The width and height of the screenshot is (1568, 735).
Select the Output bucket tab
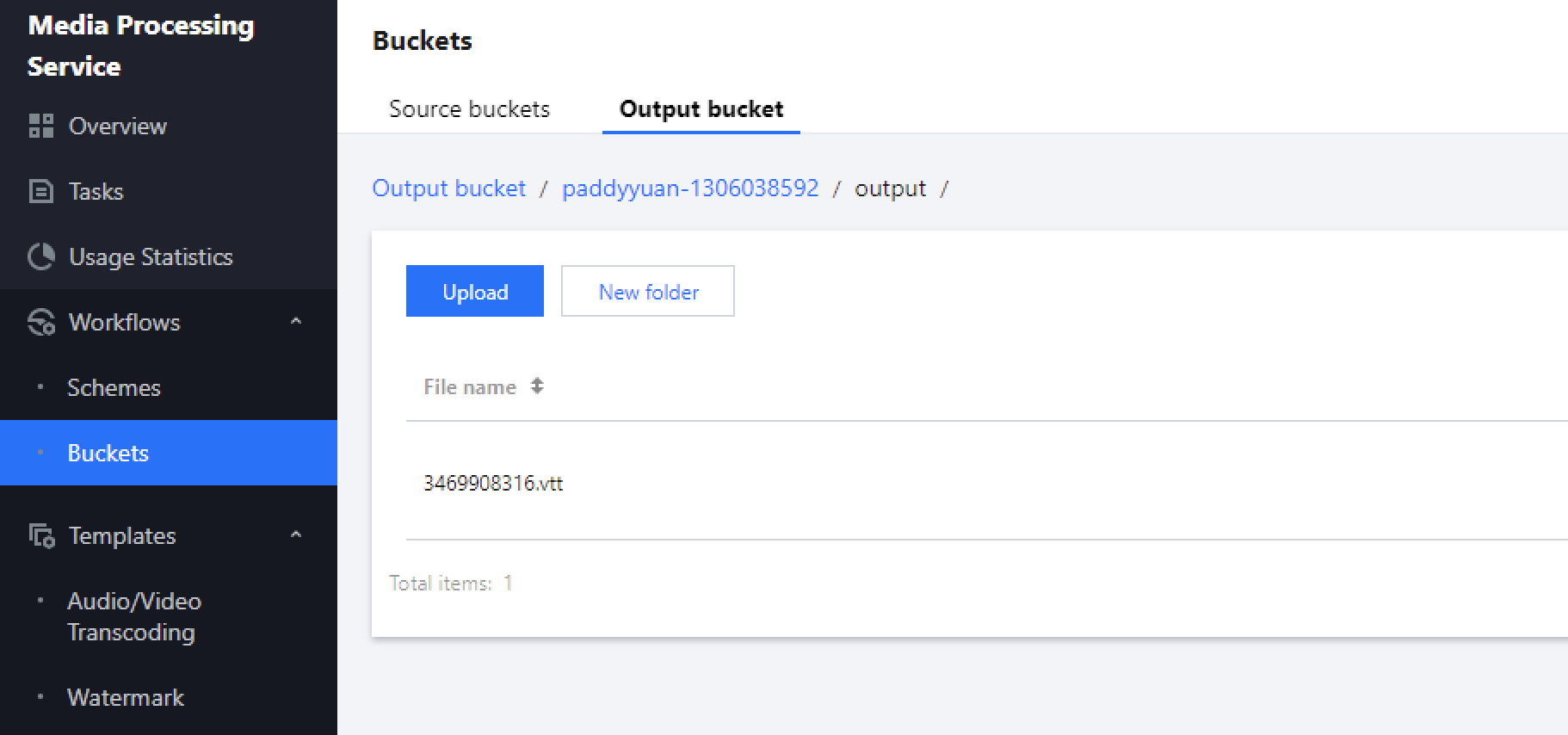click(701, 109)
